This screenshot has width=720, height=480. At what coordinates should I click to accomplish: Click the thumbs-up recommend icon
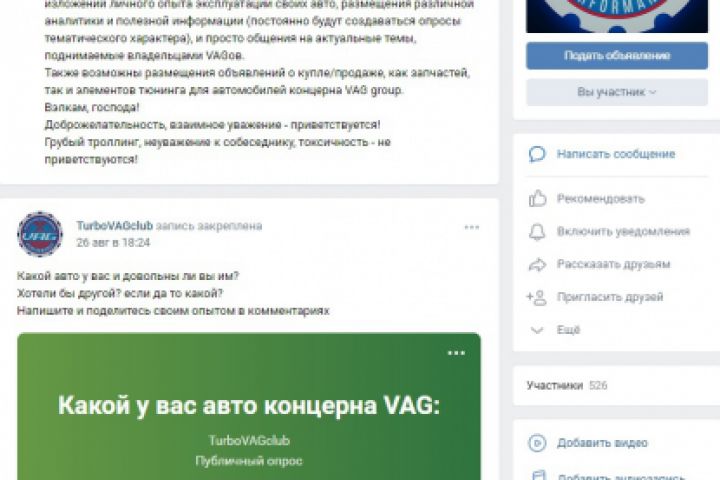click(x=537, y=198)
